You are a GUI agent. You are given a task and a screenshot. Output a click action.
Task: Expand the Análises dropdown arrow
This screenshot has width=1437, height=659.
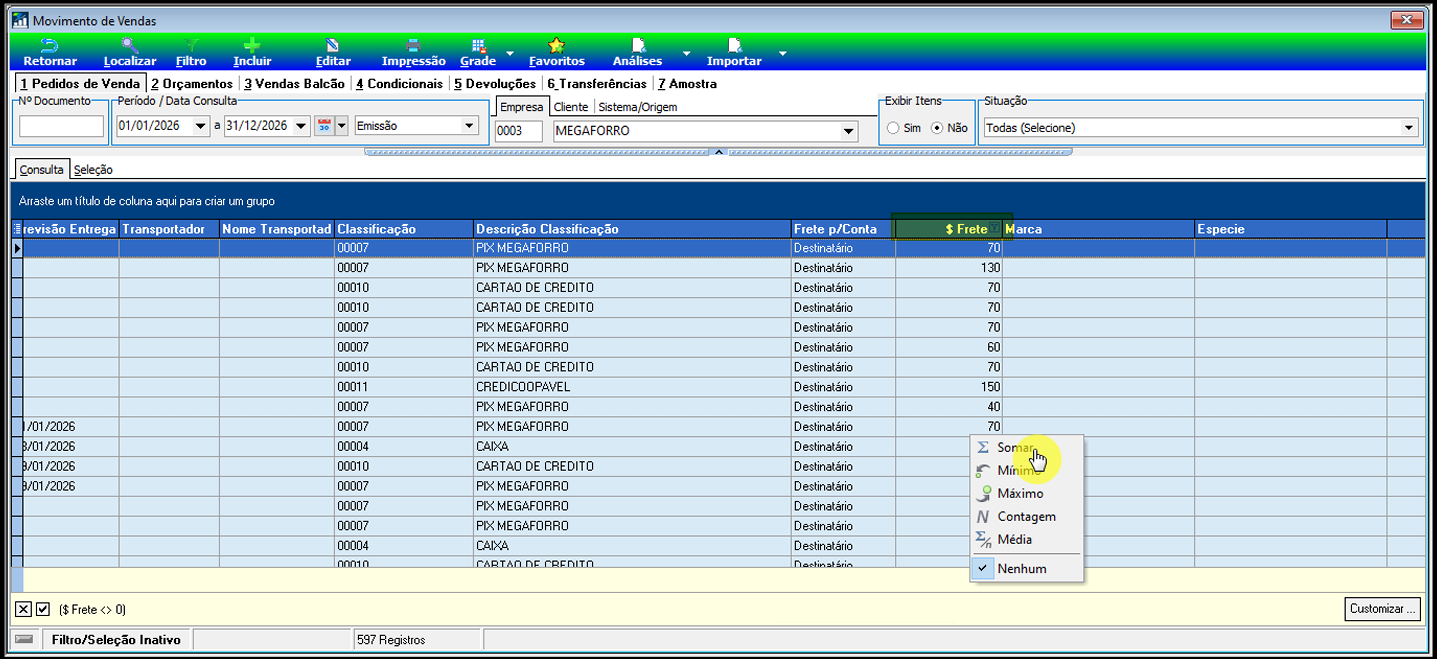click(x=686, y=53)
